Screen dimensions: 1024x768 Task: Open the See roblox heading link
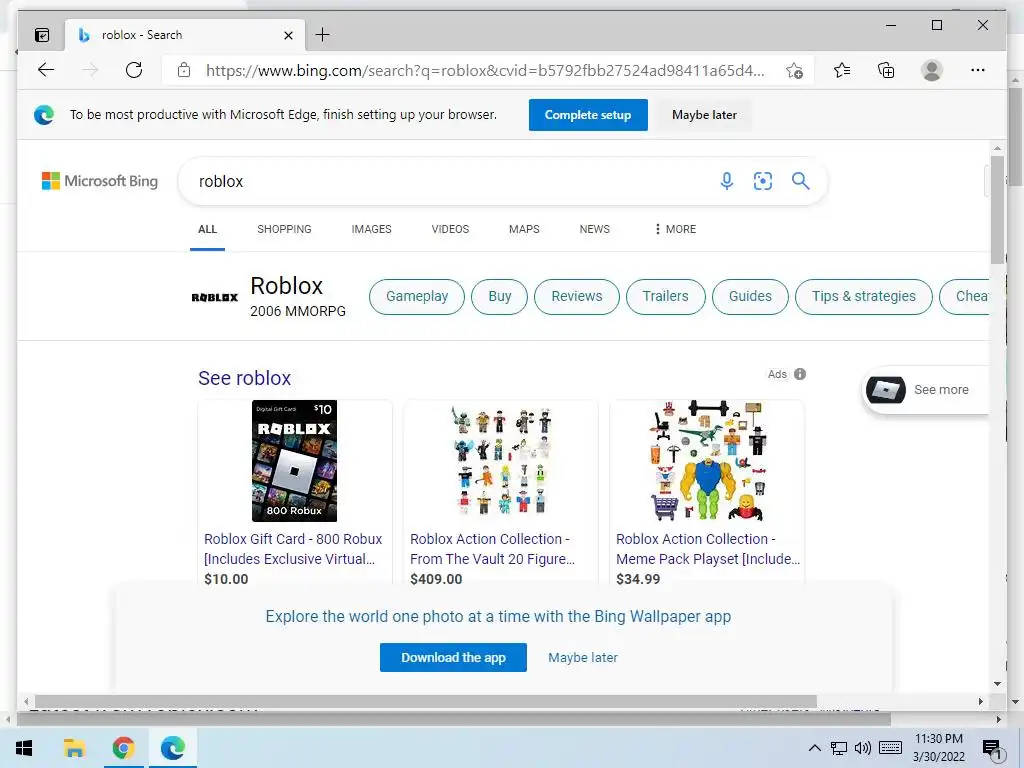point(244,378)
